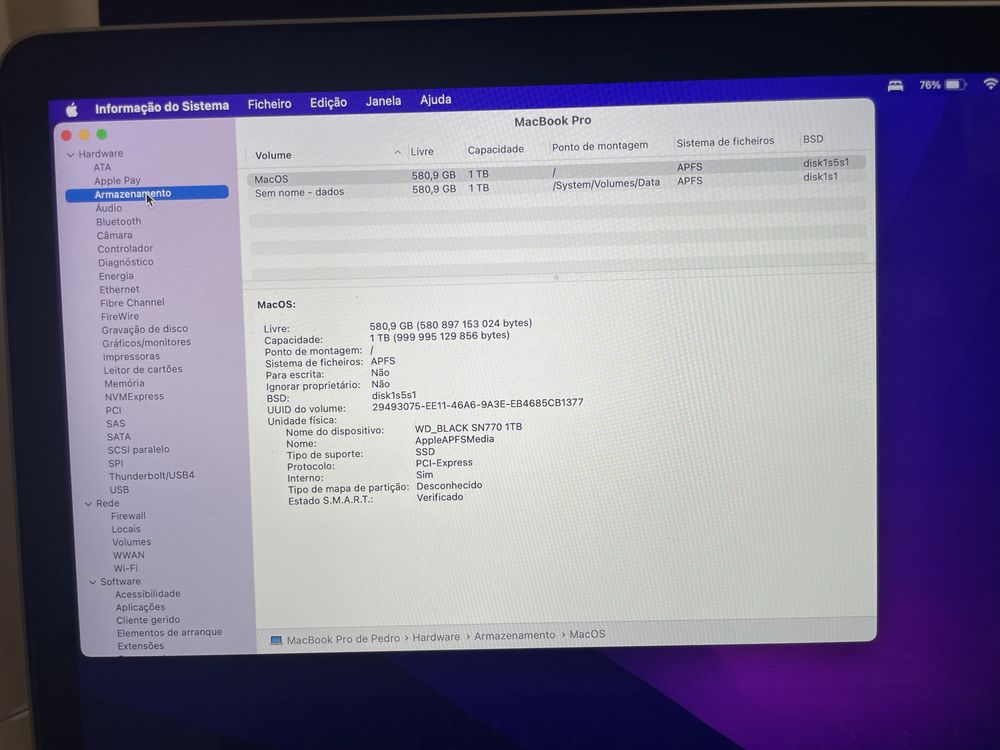This screenshot has height=750, width=1000.
Task: Collapse the Rede section
Action: (x=89, y=504)
